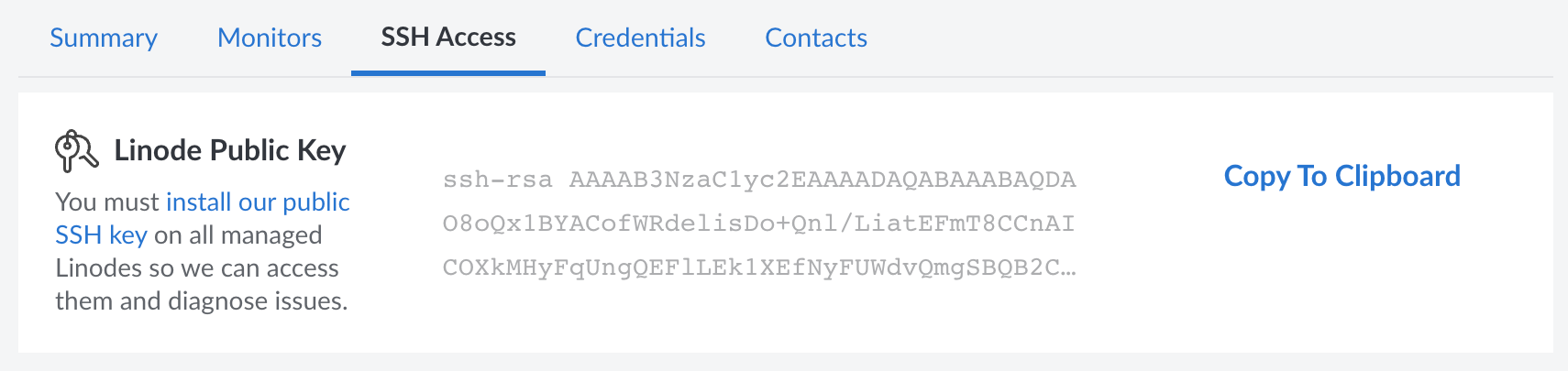
Task: Click the keys icon beside Linode Public Key
Action: point(76,151)
